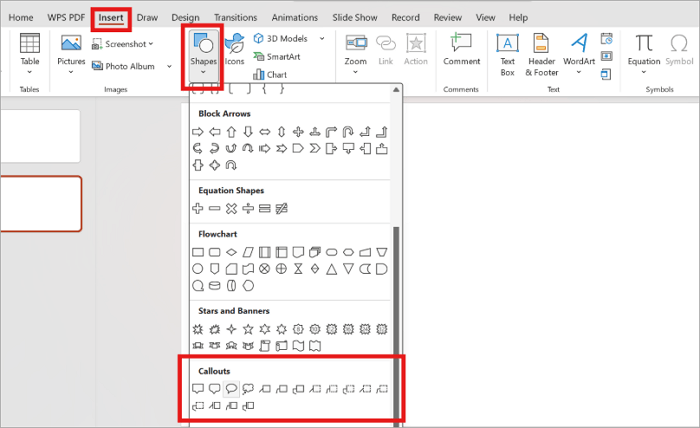700x428 pixels.
Task: Pick the Flowchart Magnetic Disk shape
Action: [x=215, y=286]
